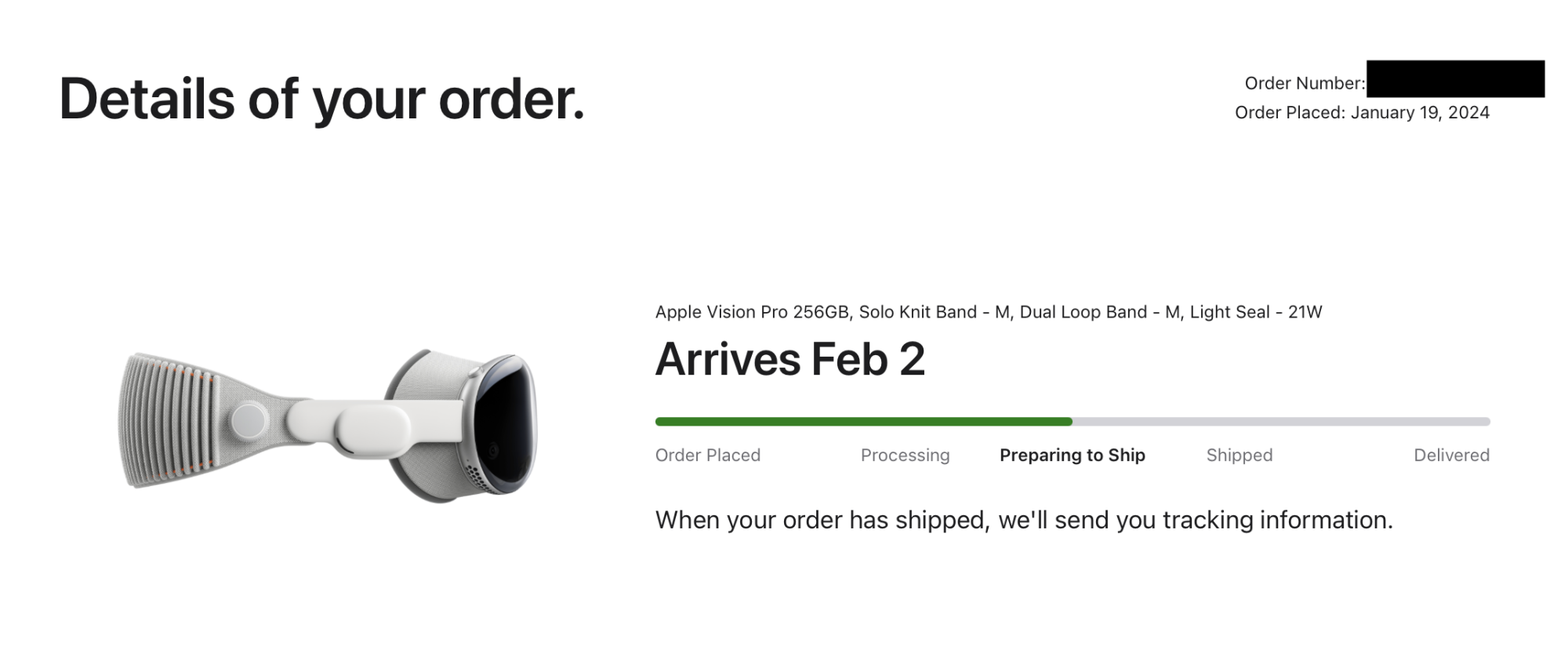Image resolution: width=1568 pixels, height=646 pixels.
Task: Click the Apple Vision Pro 256GB product description
Action: 989,312
